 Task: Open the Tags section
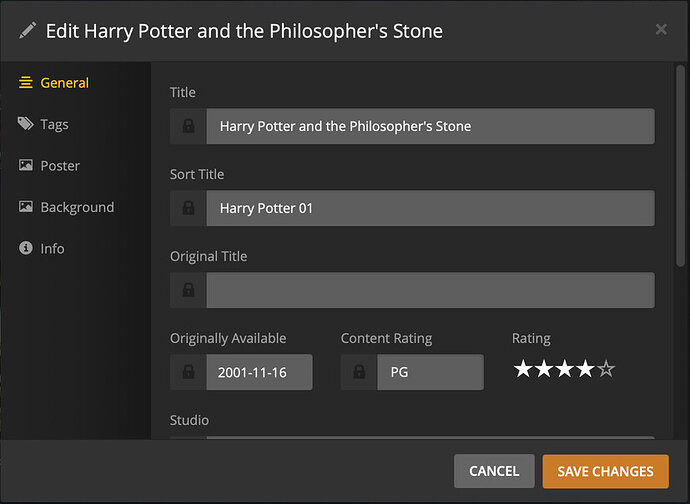click(54, 124)
